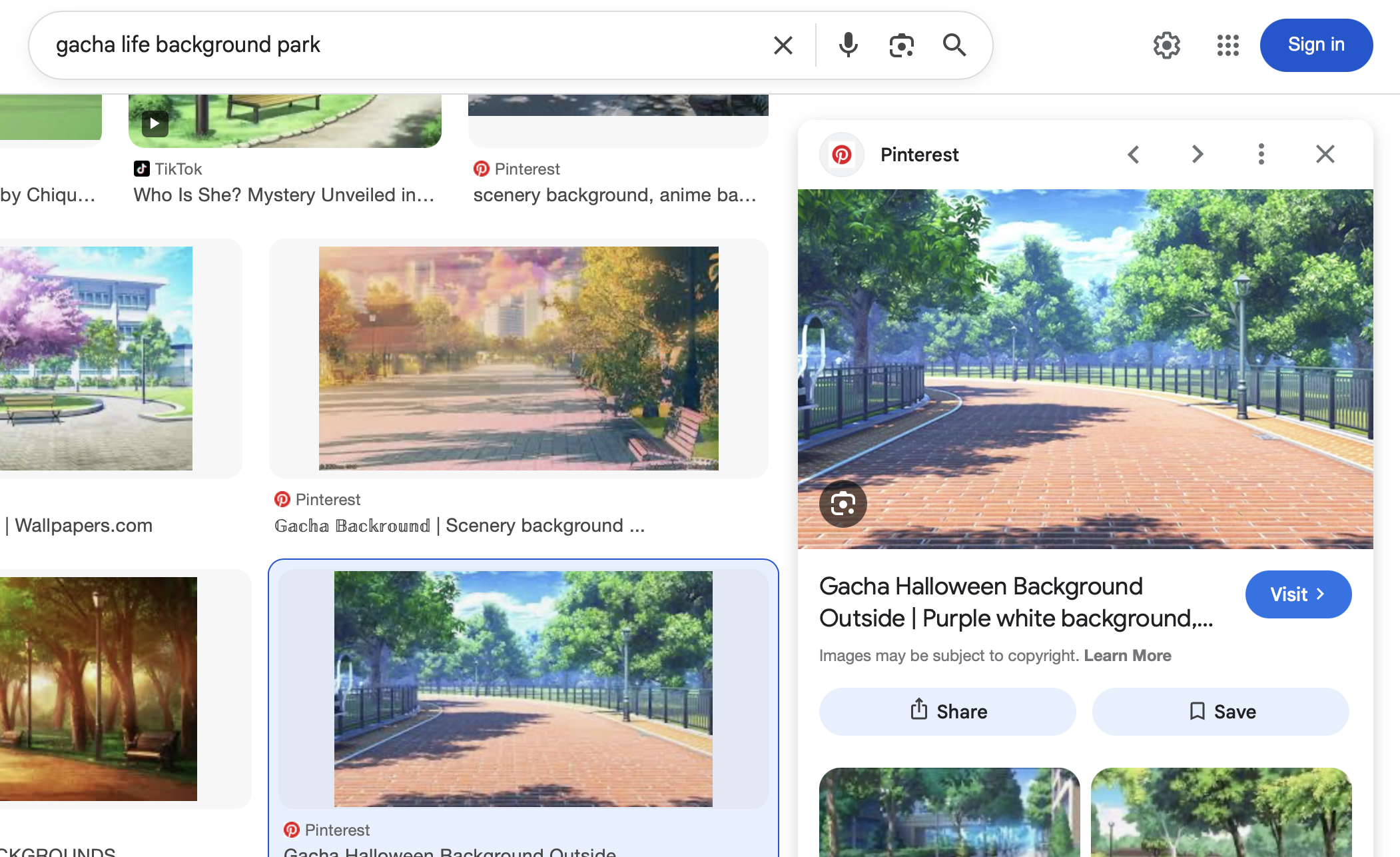The height and width of the screenshot is (857, 1400).
Task: Open the Learn More copyright link
Action: coord(1127,656)
